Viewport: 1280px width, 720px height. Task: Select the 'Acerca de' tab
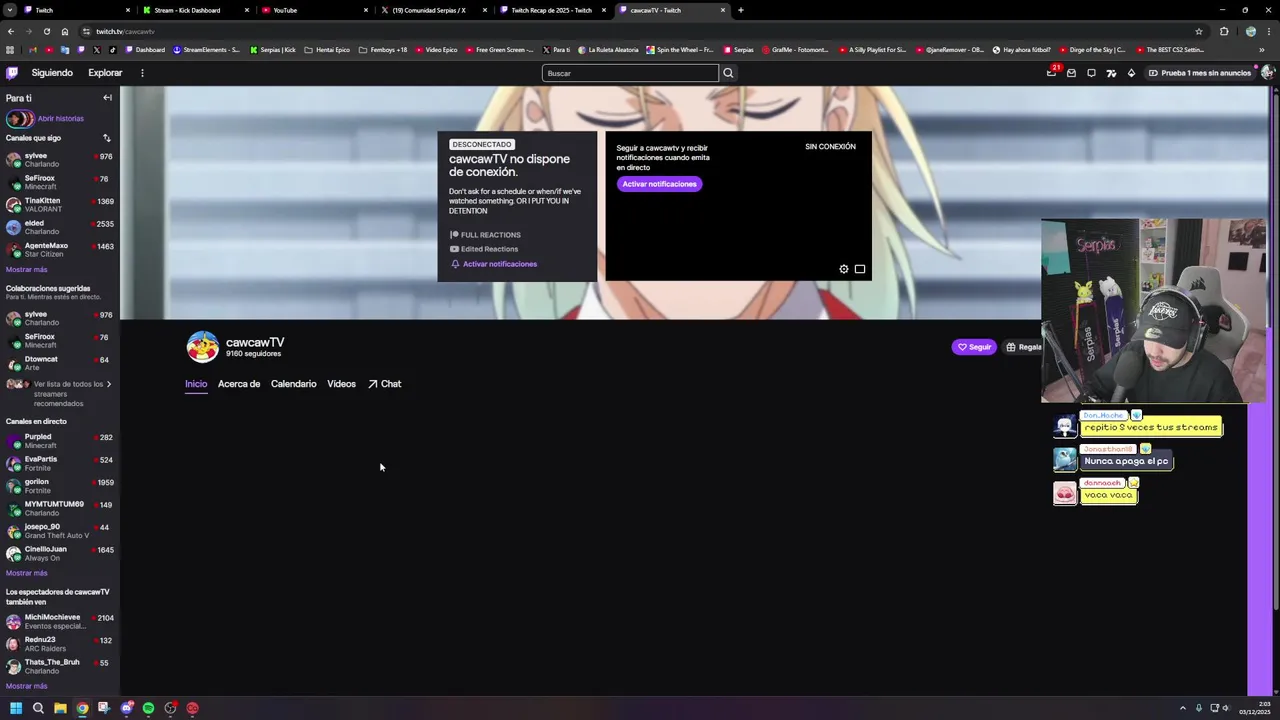point(239,384)
